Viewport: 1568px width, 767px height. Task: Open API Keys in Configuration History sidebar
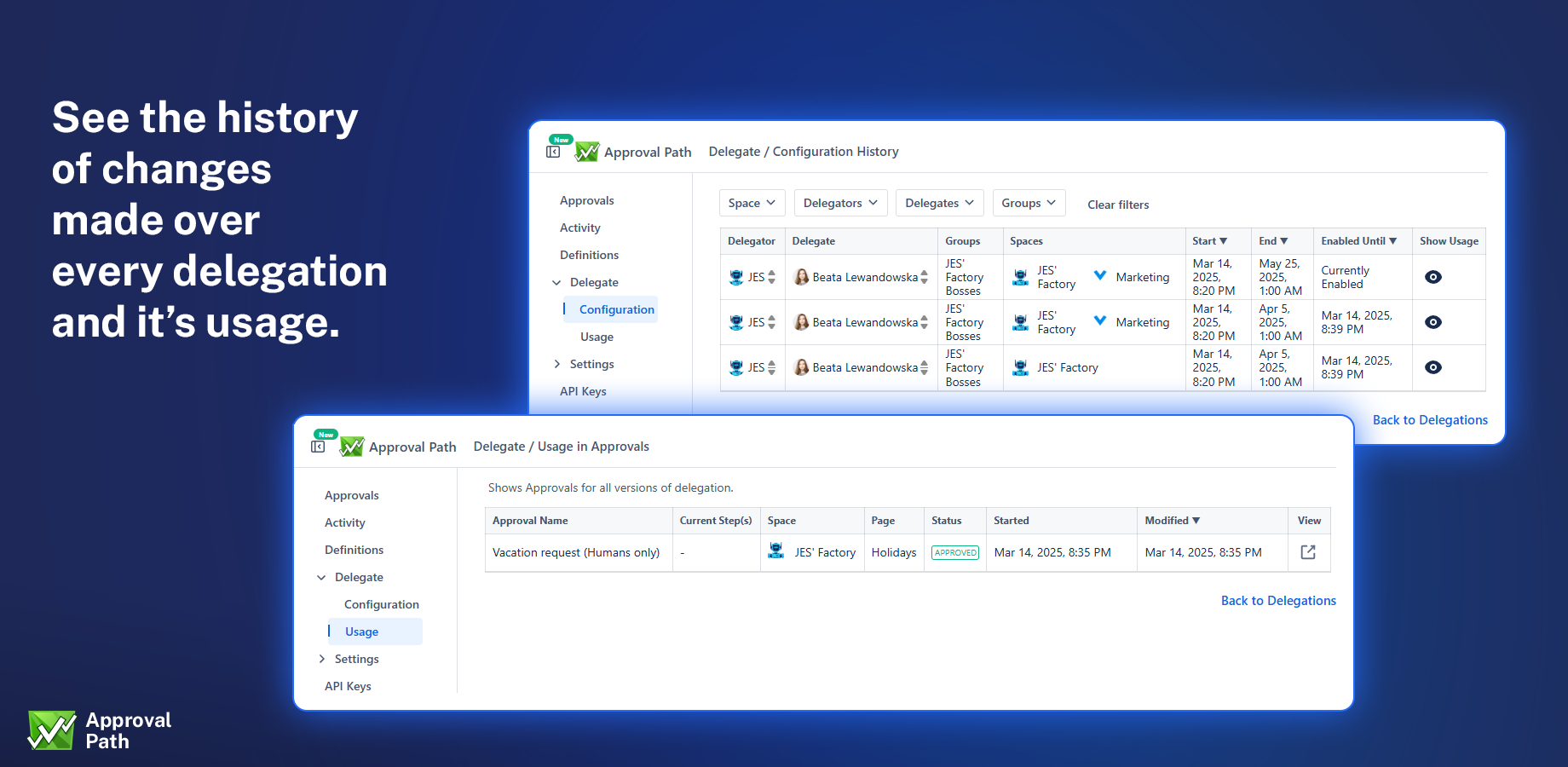[x=583, y=391]
